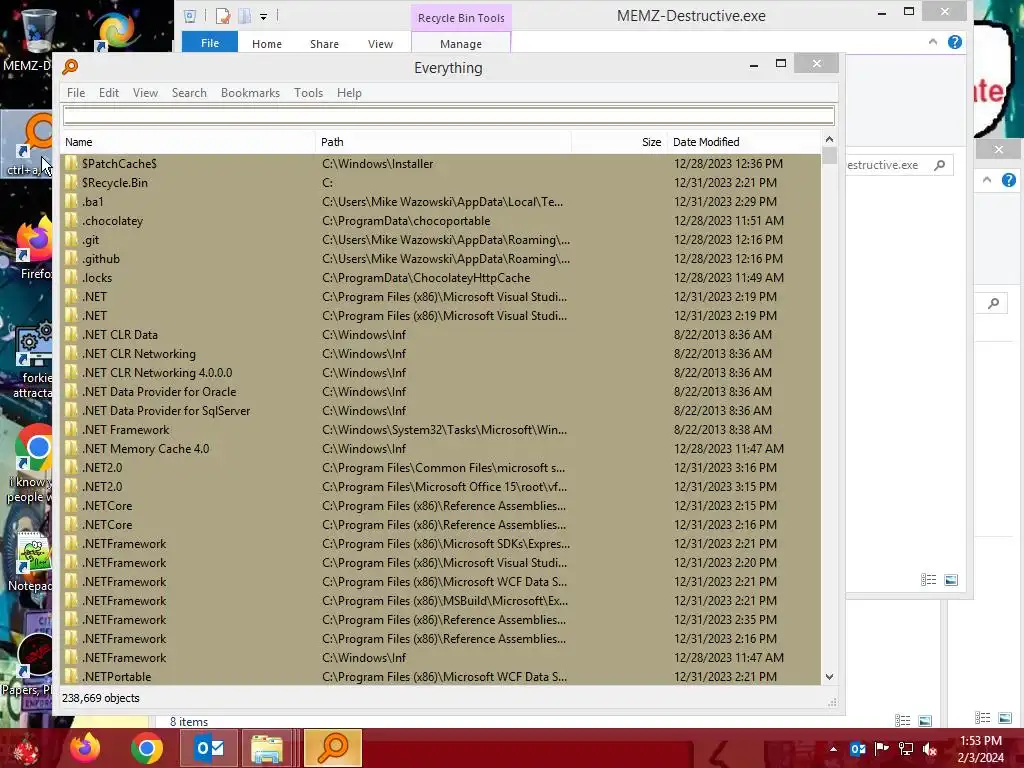Click the C:\Windows\Installer path cell
Image resolution: width=1024 pixels, height=768 pixels.
point(377,163)
